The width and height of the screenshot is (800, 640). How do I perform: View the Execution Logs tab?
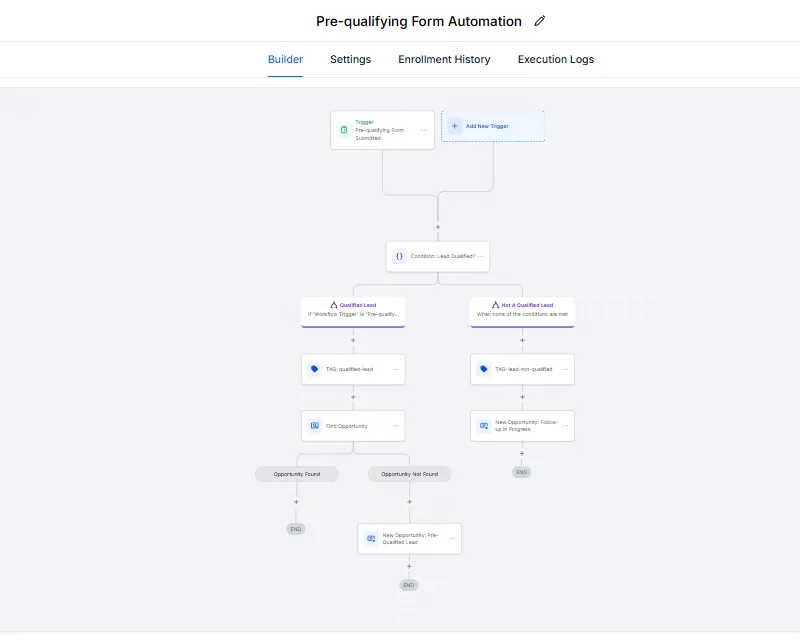(x=555, y=60)
